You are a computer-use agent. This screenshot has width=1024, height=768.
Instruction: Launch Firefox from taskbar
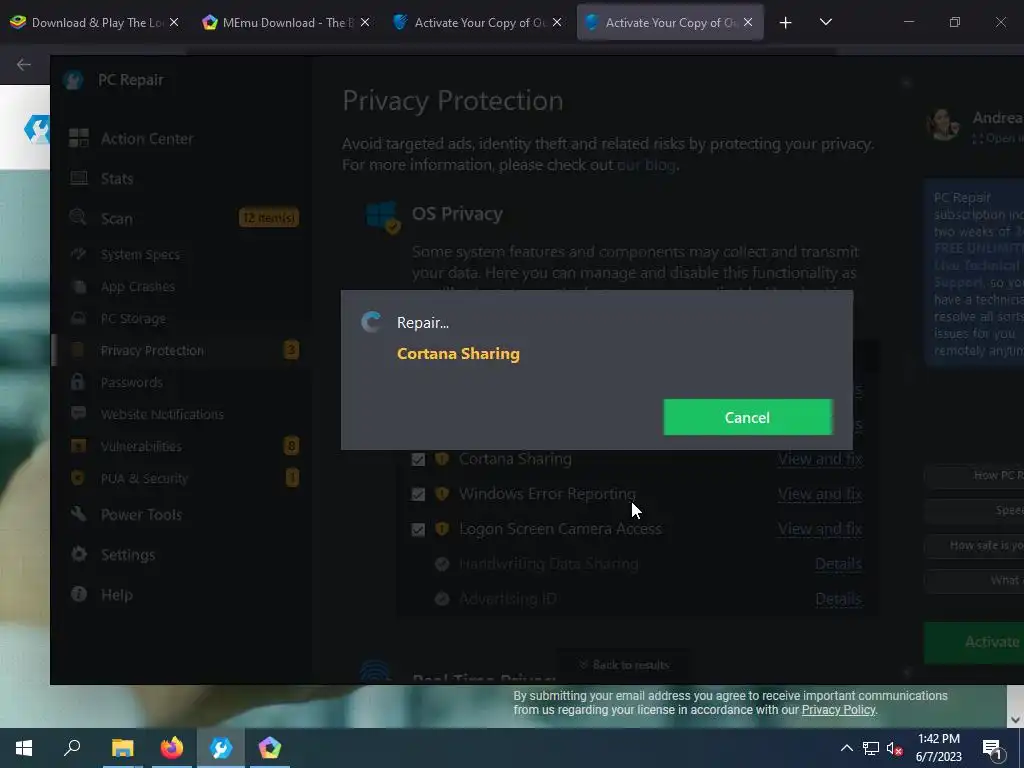(172, 748)
